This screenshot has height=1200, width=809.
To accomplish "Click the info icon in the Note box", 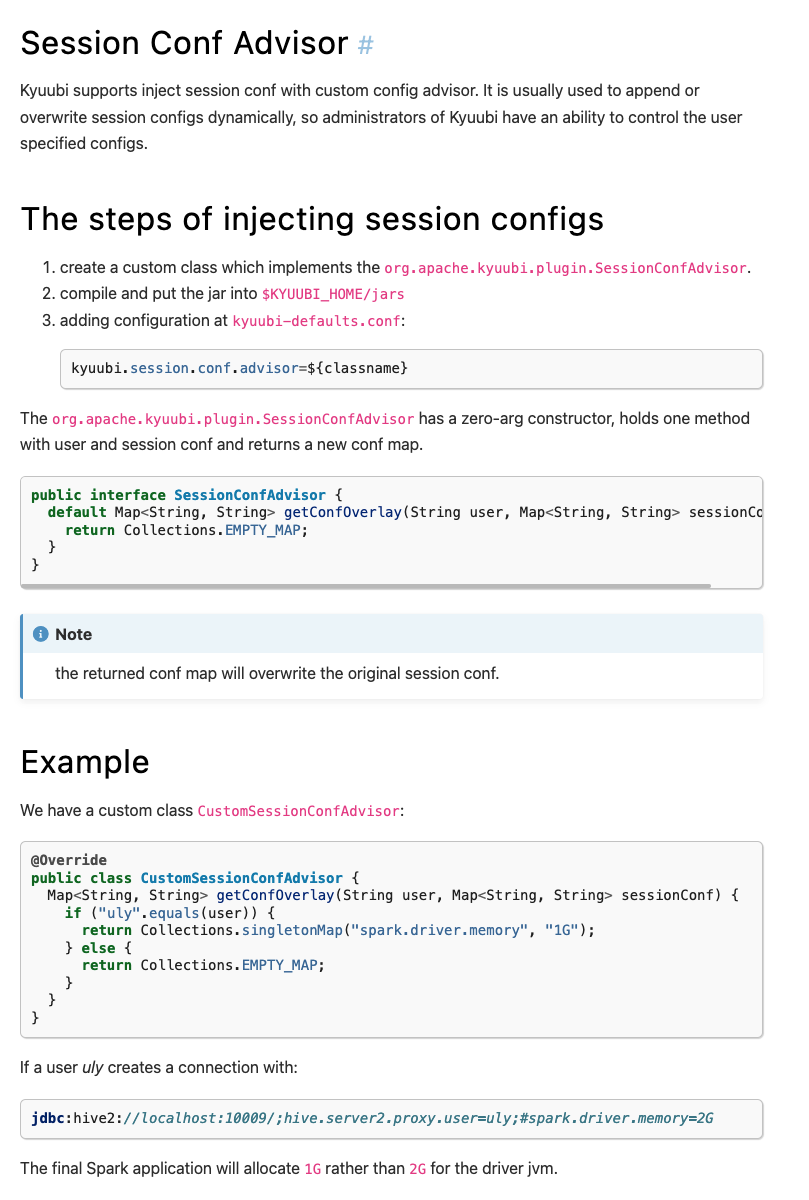I will pyautogui.click(x=41, y=634).
